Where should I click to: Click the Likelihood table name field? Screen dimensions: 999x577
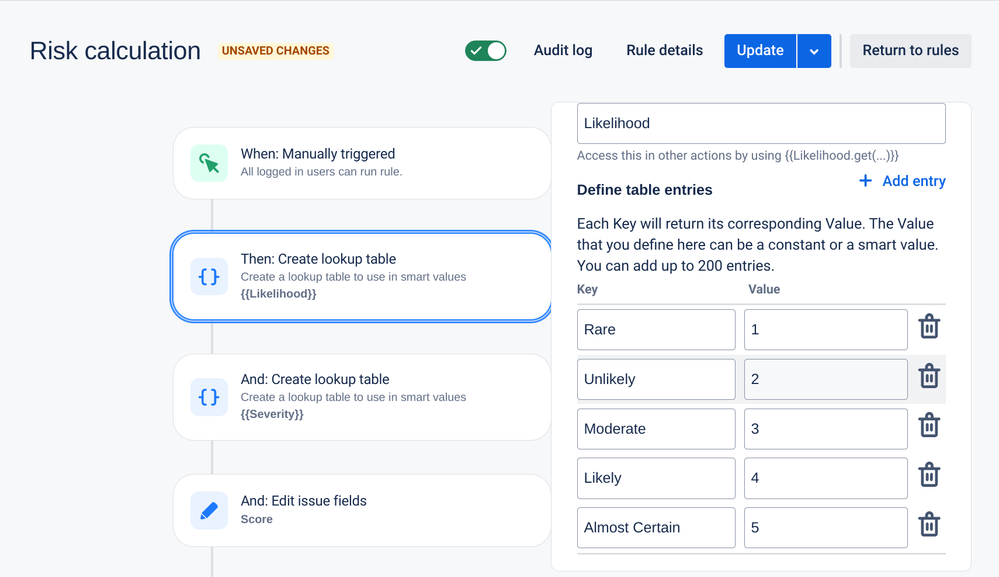(x=761, y=124)
